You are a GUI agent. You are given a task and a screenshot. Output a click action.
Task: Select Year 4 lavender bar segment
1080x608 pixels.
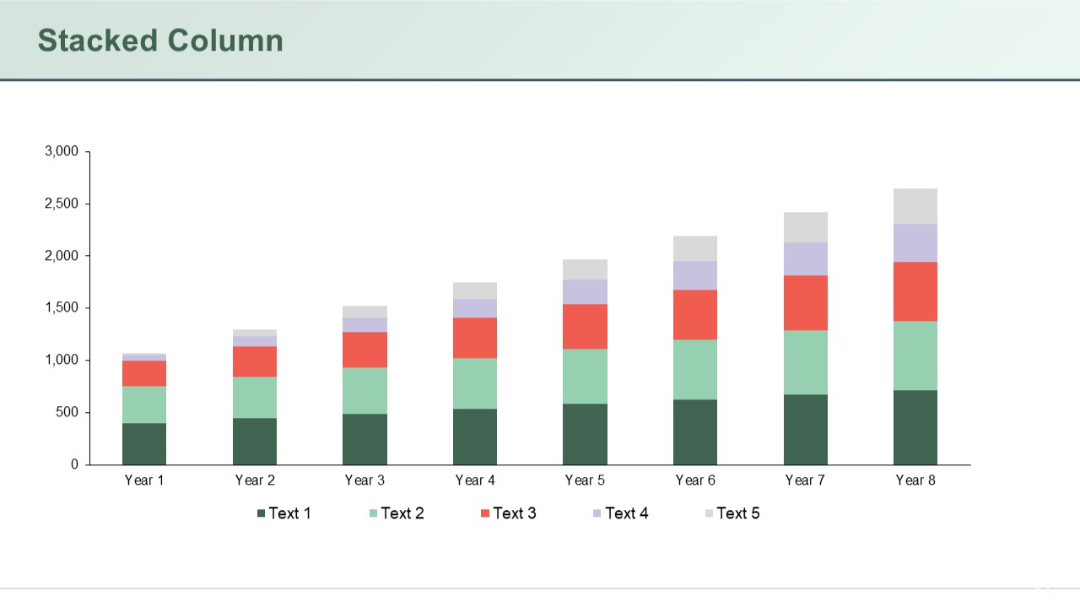point(475,308)
